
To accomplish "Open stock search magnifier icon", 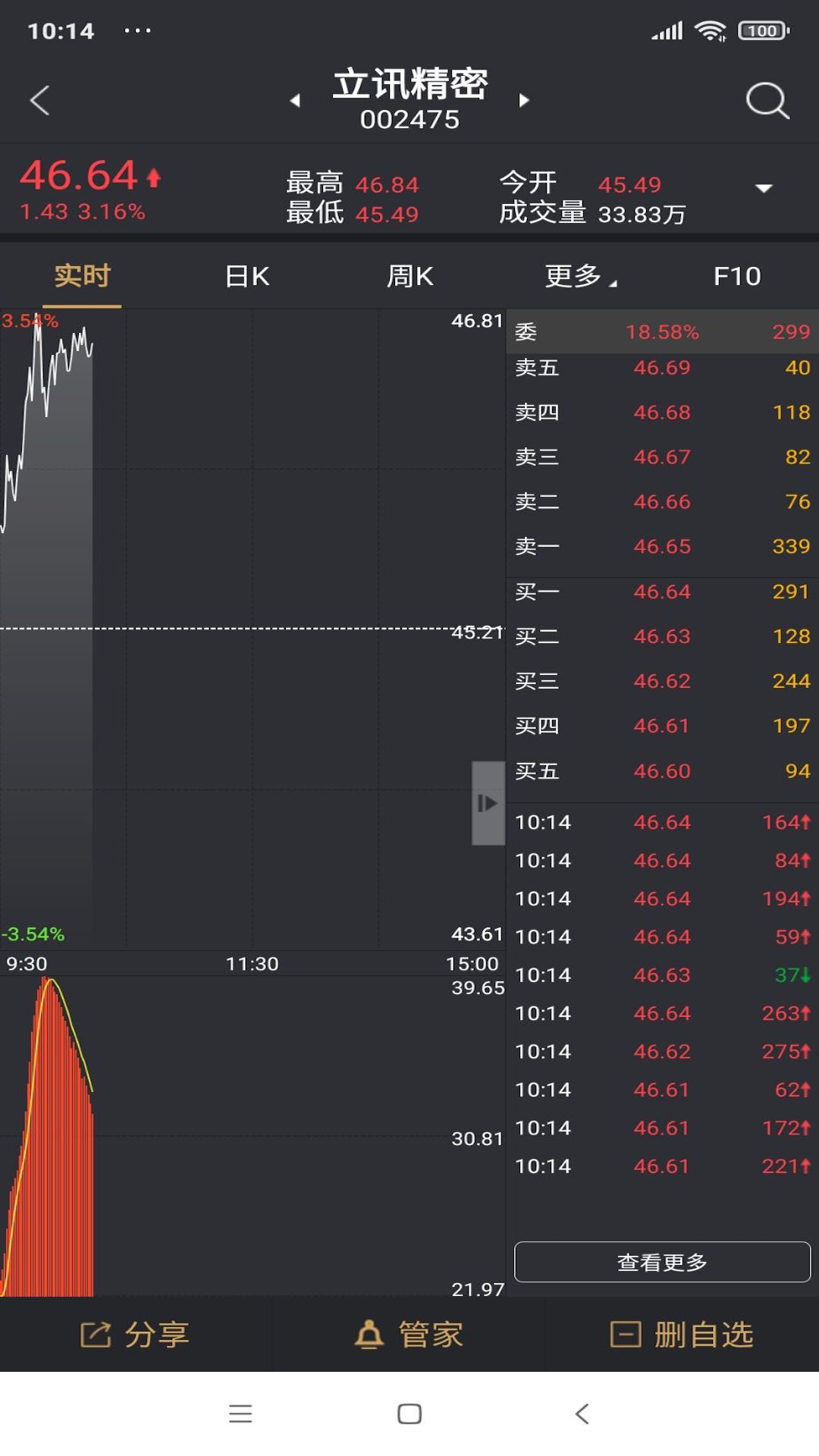I will tap(767, 100).
